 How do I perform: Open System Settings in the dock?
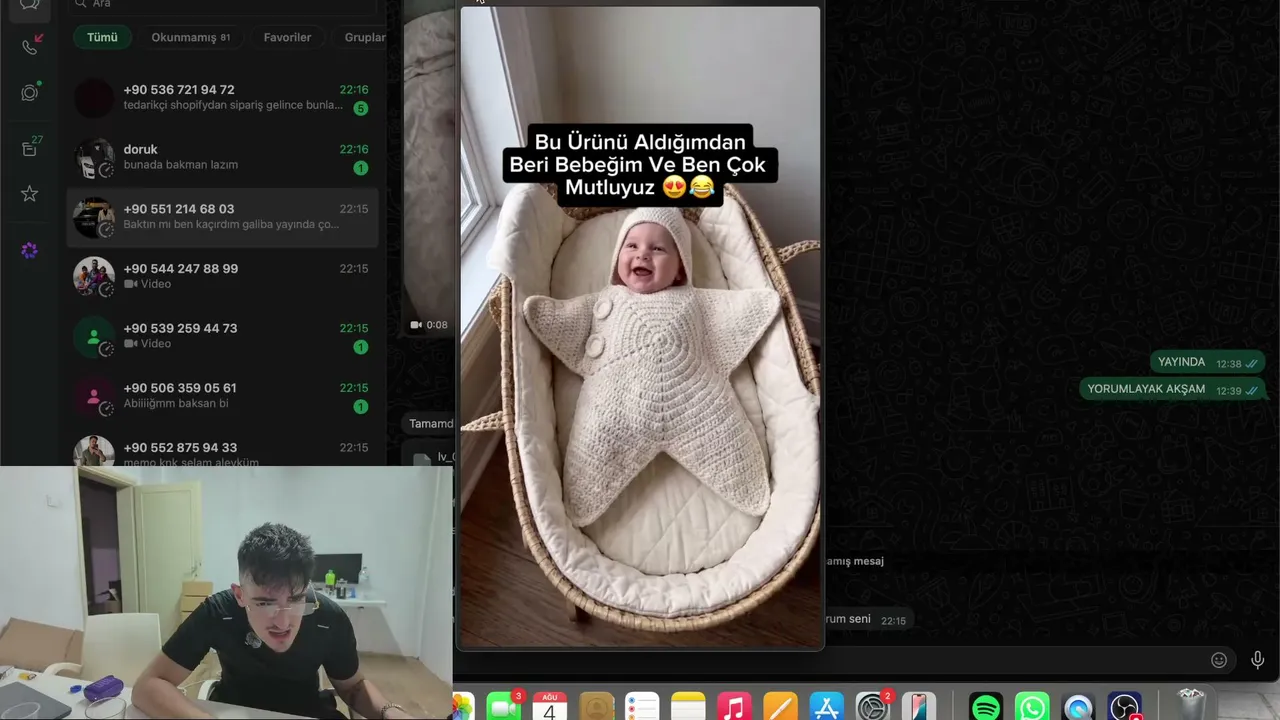873,707
